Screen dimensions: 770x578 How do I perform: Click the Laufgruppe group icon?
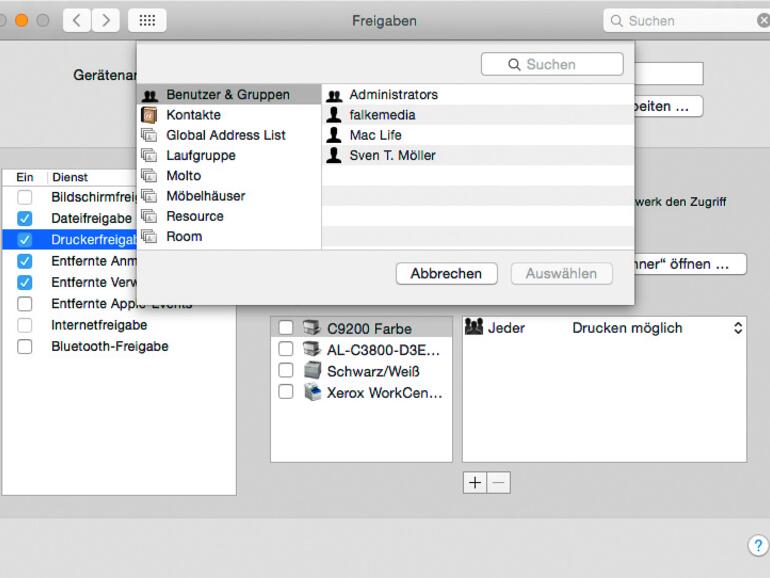(149, 156)
